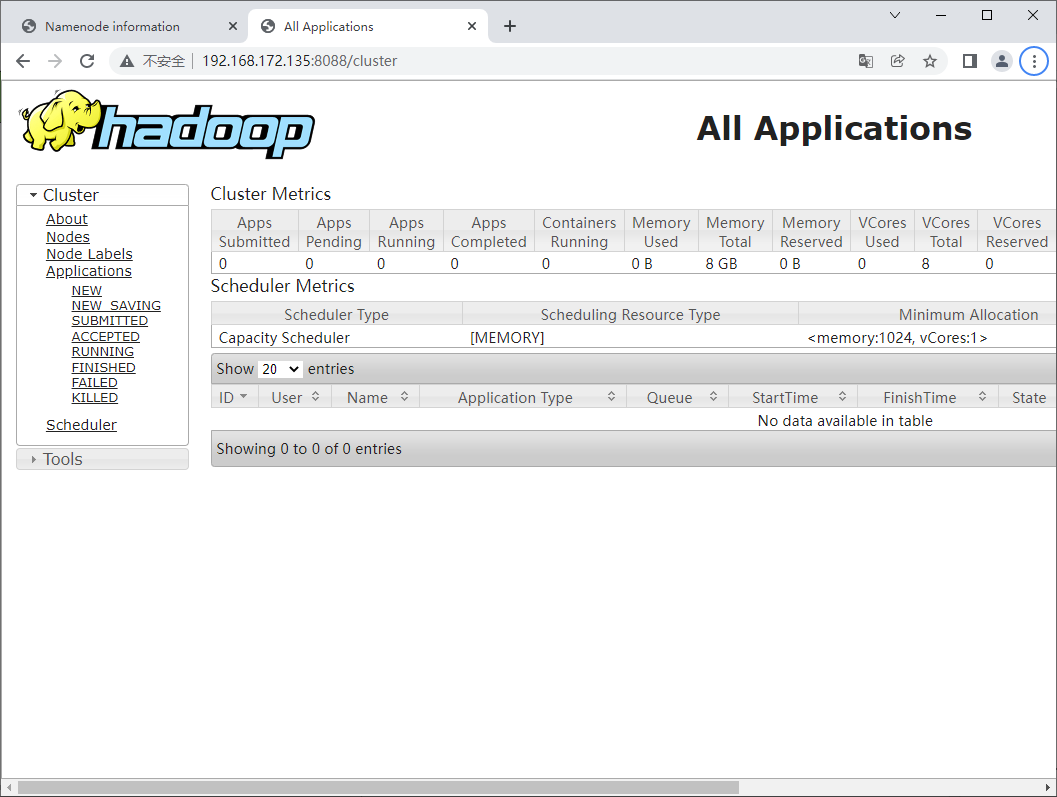
Task: Click the tab search chevron
Action: (895, 16)
